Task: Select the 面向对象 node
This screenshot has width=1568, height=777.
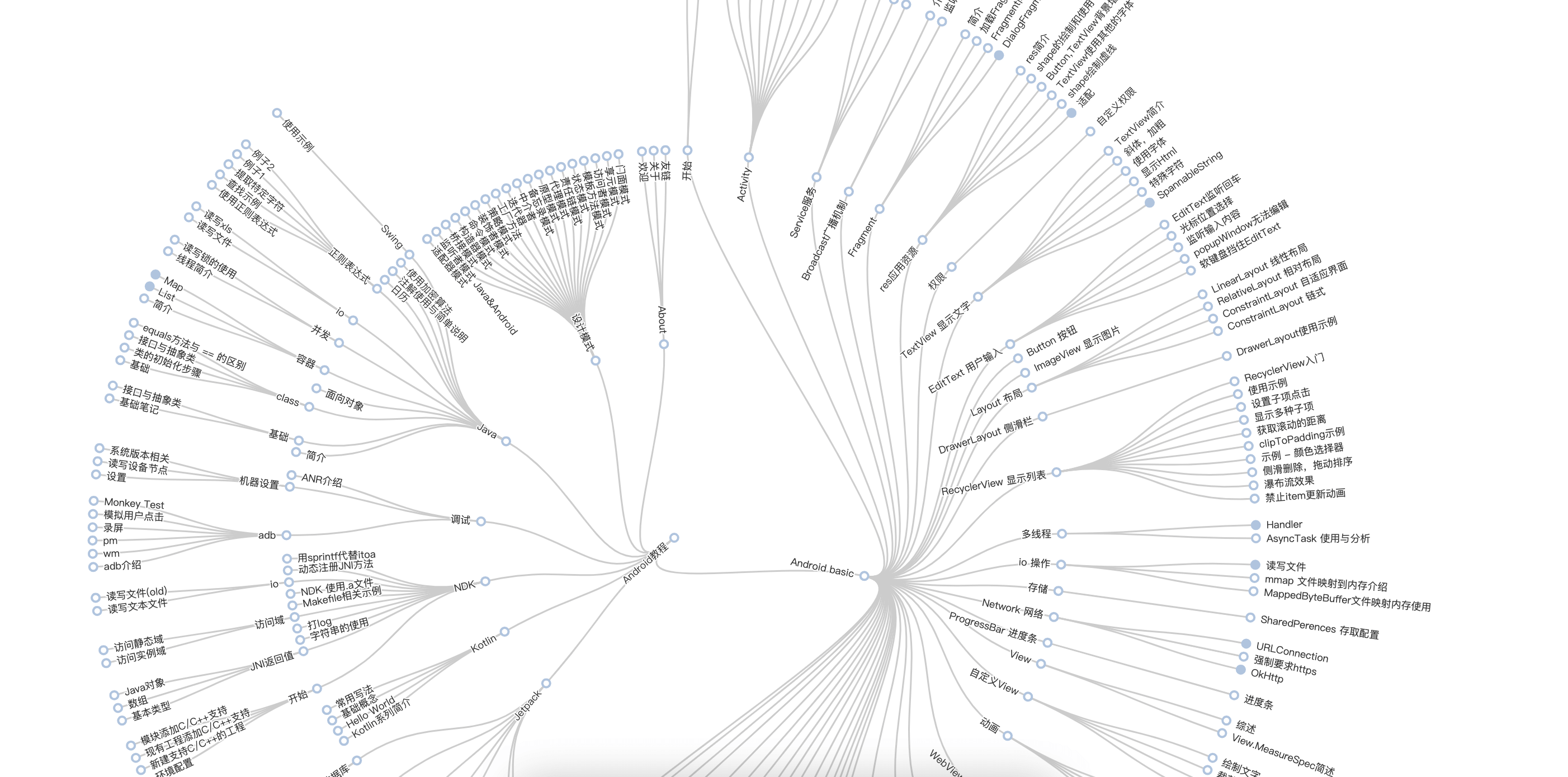Action: pos(317,388)
